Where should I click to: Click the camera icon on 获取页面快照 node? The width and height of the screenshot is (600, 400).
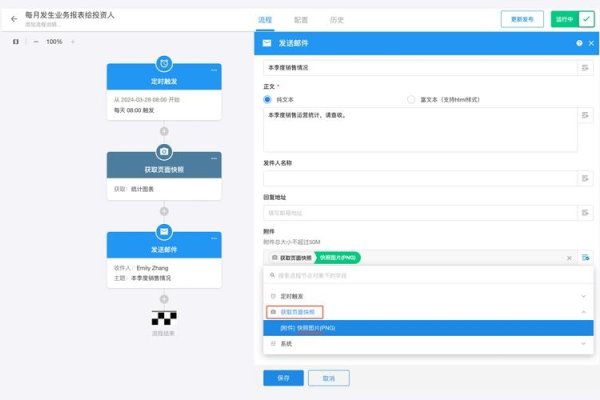pyautogui.click(x=164, y=152)
